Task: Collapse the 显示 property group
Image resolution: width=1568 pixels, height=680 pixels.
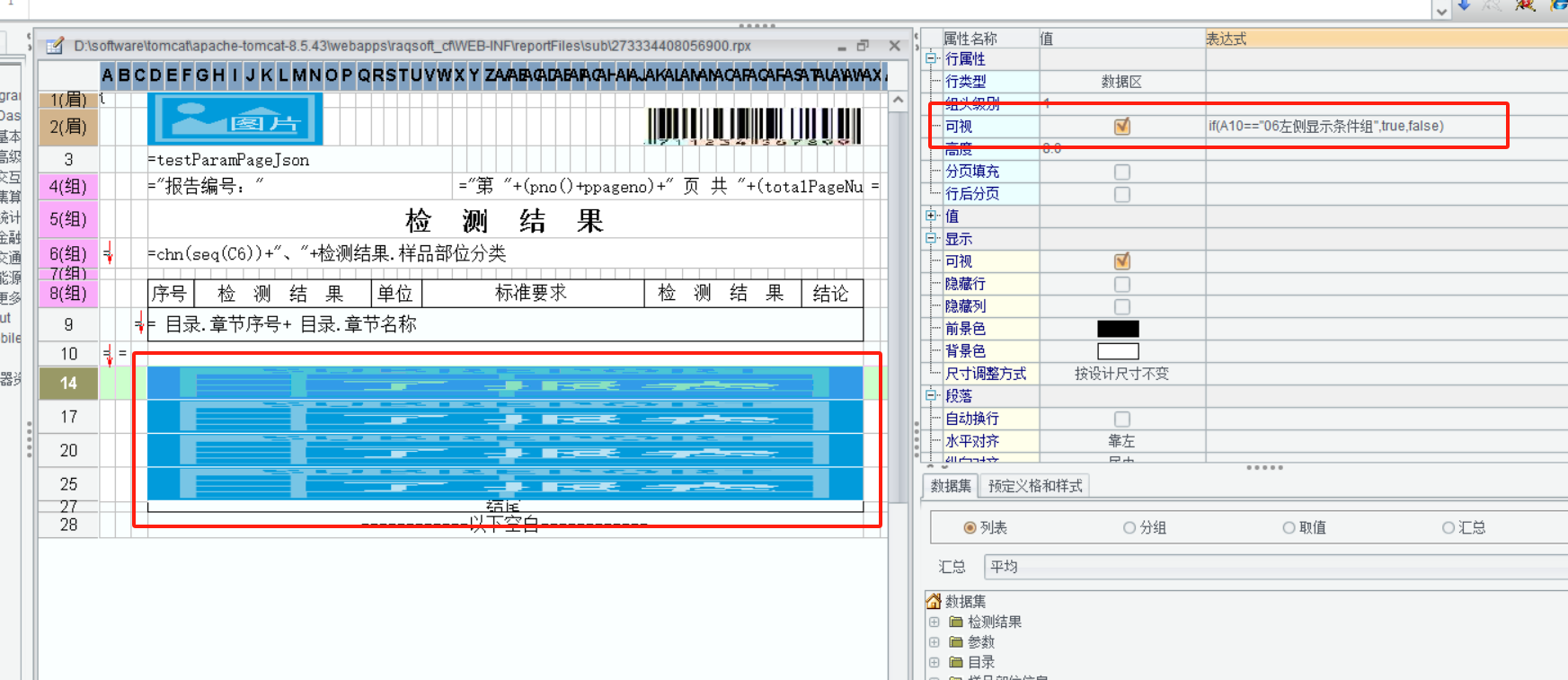Action: tap(932, 238)
